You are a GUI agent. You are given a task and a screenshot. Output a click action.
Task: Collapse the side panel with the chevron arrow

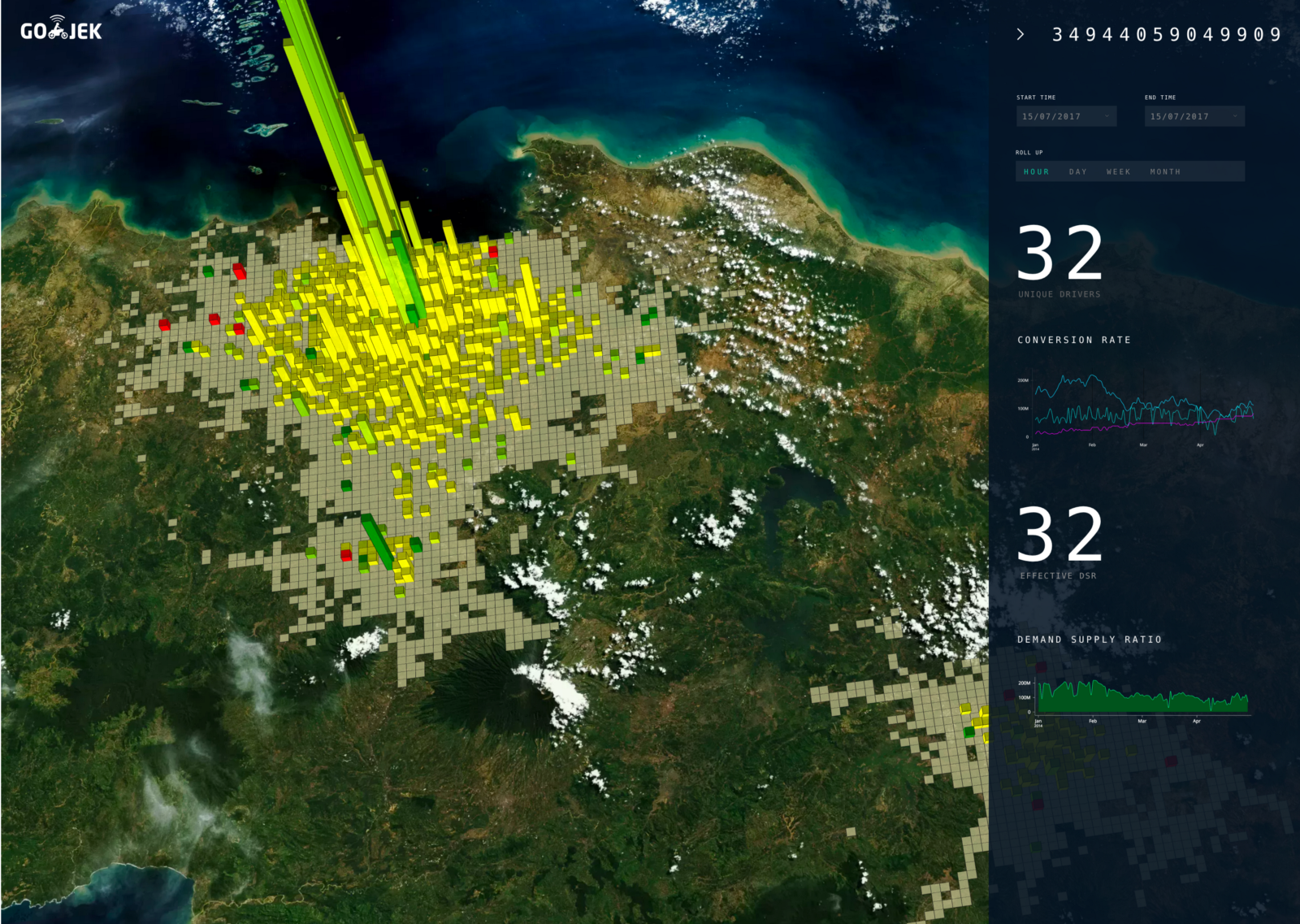pos(1020,34)
